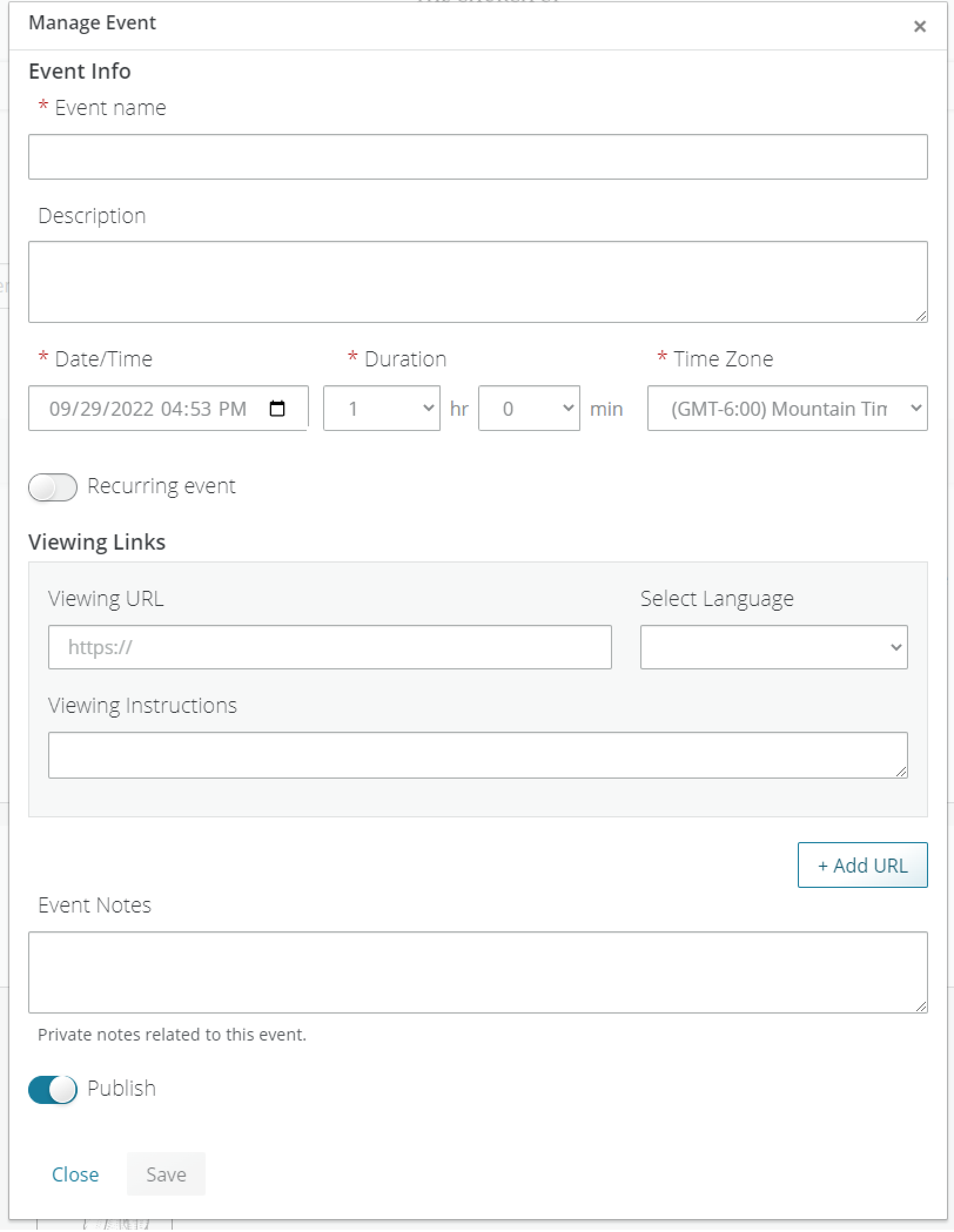The image size is (954, 1232).
Task: Open the Select Language dropdown
Action: (773, 647)
